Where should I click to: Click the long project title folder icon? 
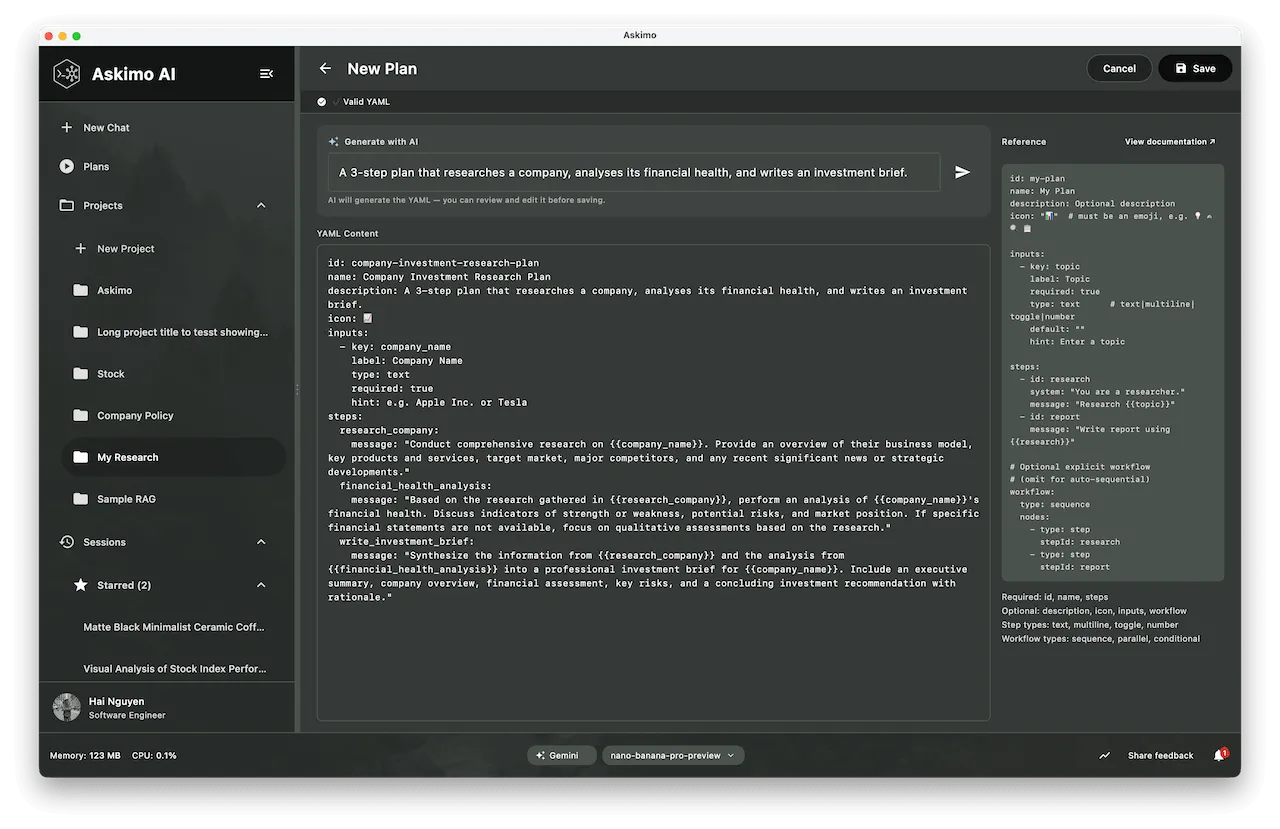pos(81,333)
